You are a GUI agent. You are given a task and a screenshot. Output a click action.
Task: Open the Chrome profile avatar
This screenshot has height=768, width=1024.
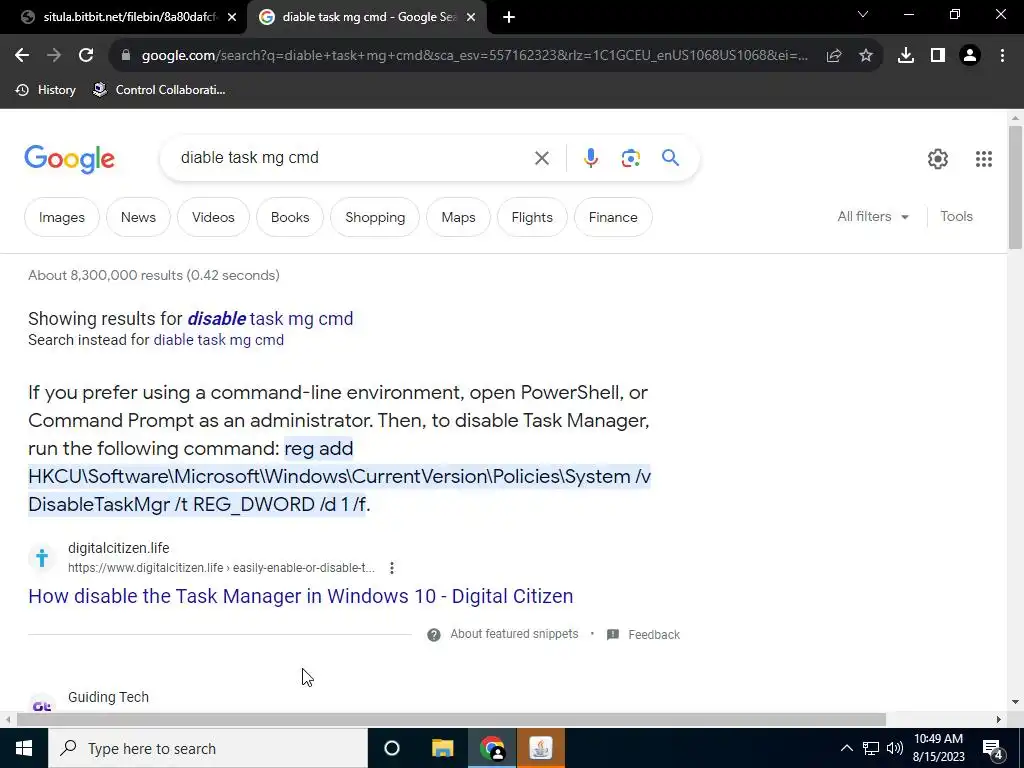tap(970, 56)
